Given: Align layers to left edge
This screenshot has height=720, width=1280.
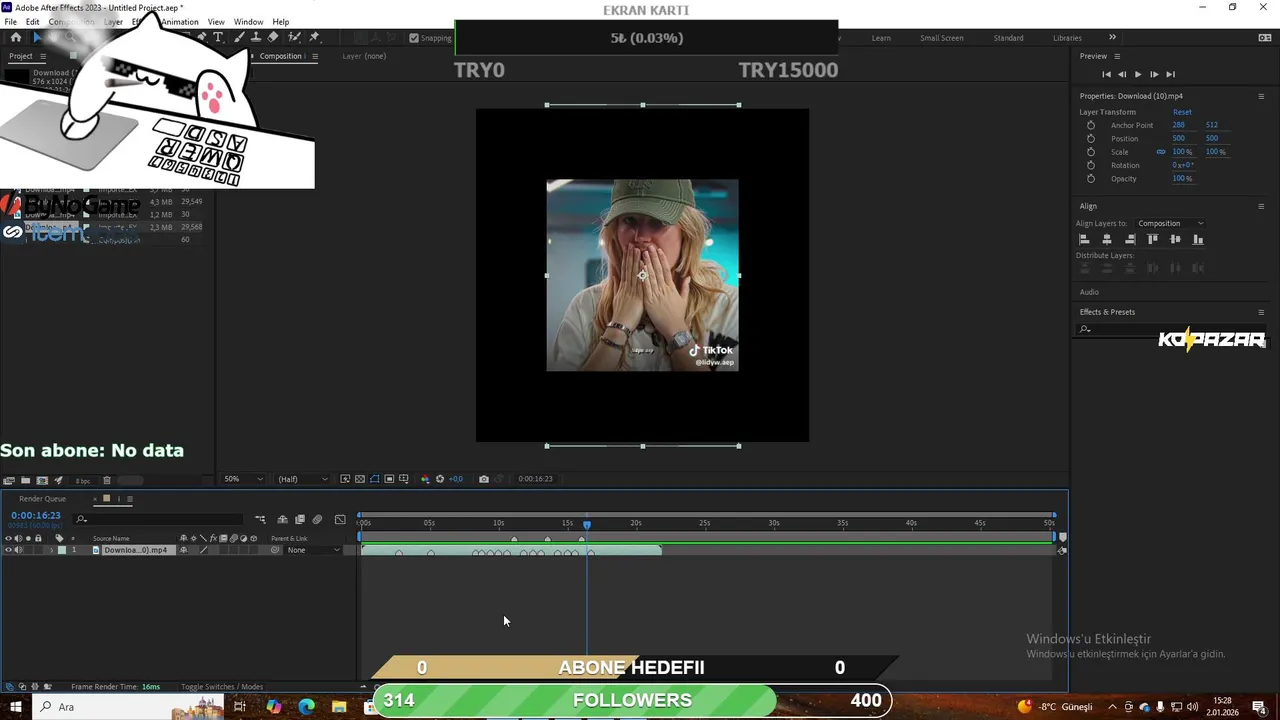Looking at the screenshot, I should tap(1084, 239).
